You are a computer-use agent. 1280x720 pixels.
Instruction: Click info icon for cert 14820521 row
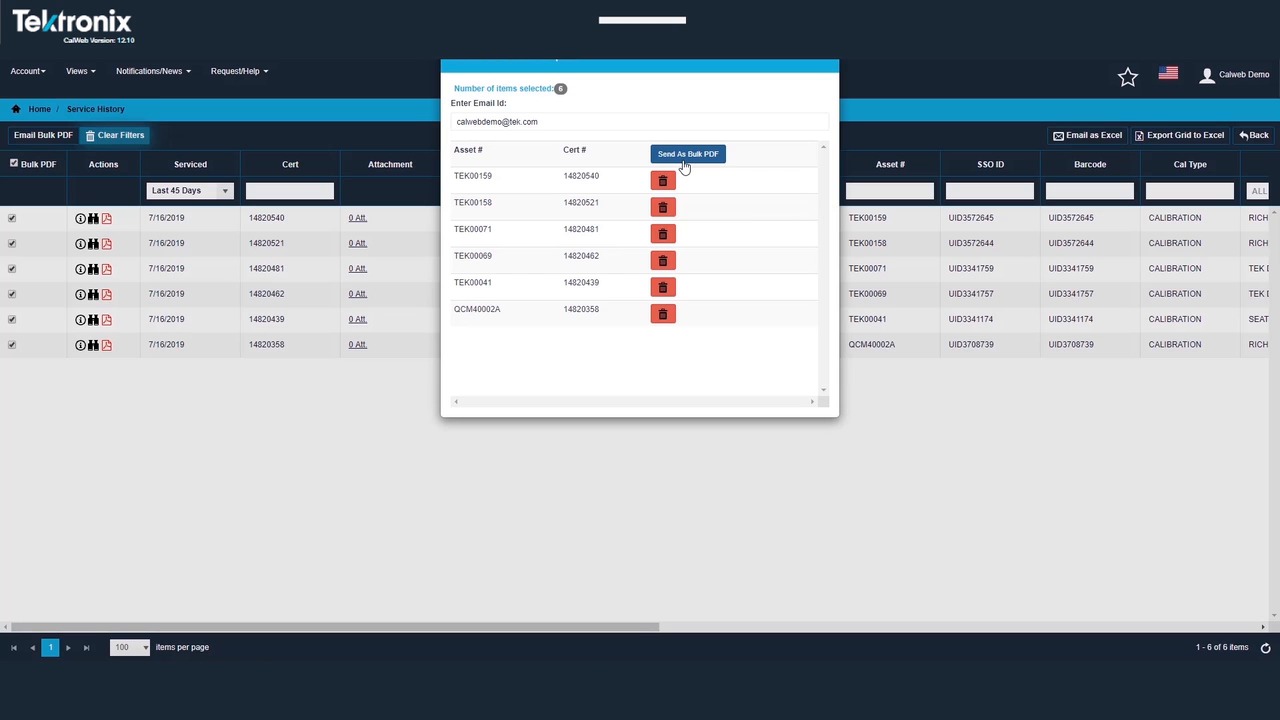(80, 243)
